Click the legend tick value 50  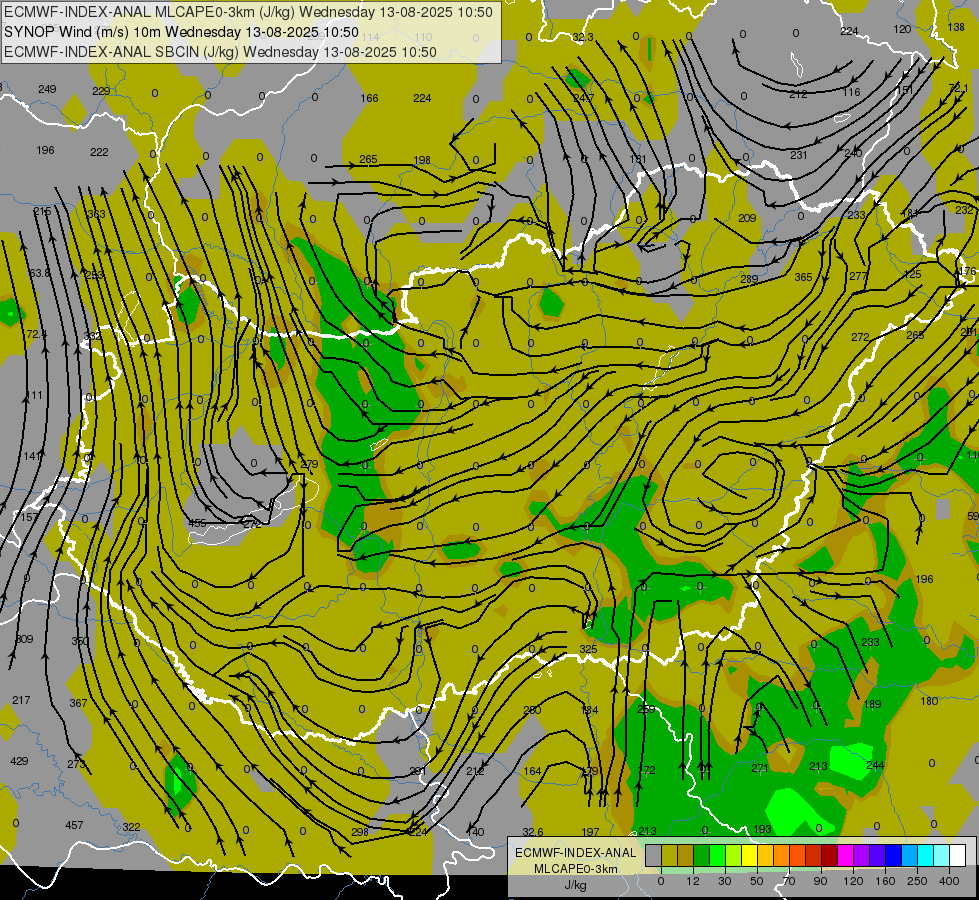pos(756,881)
